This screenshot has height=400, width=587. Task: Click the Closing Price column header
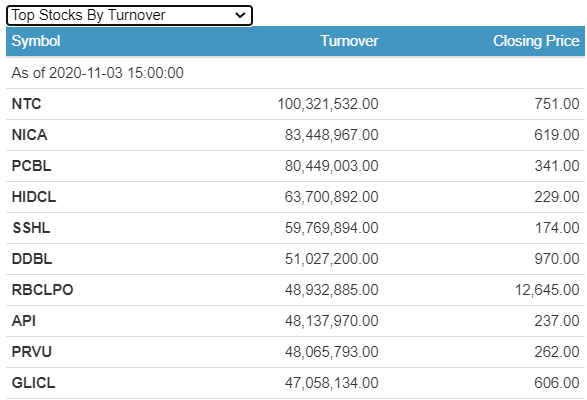[536, 41]
